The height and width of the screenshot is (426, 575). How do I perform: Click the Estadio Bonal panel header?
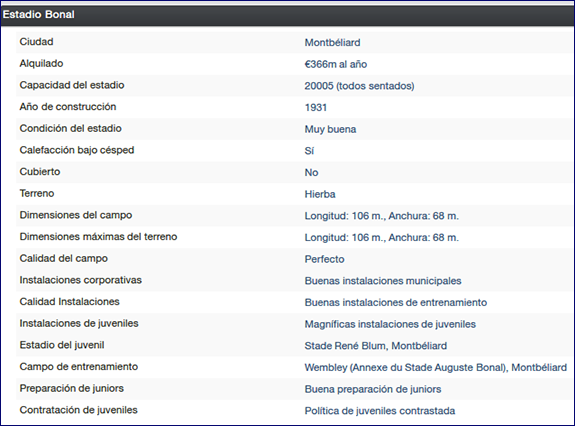288,15
